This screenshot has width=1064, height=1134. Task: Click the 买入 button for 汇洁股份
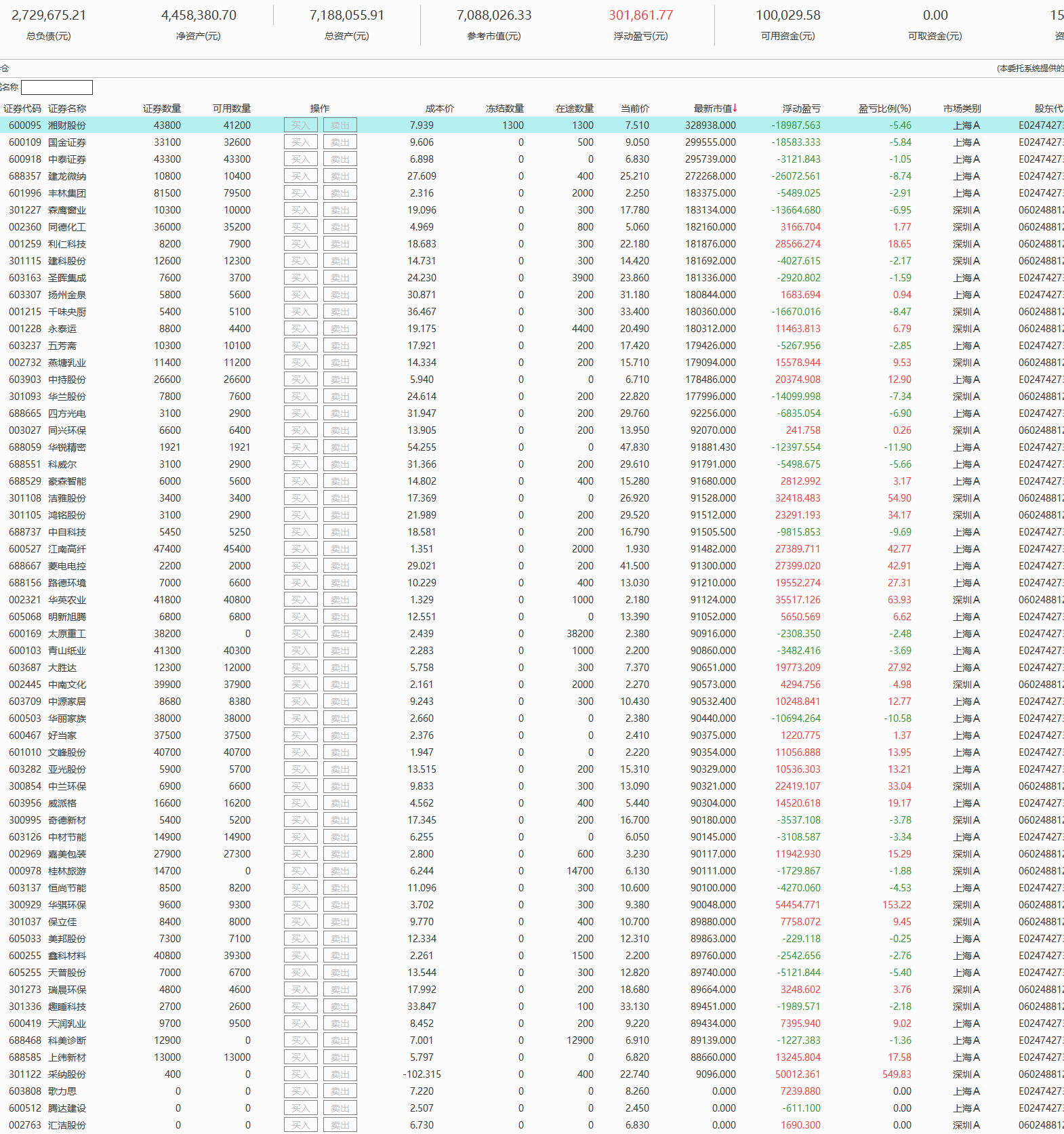[x=301, y=1125]
